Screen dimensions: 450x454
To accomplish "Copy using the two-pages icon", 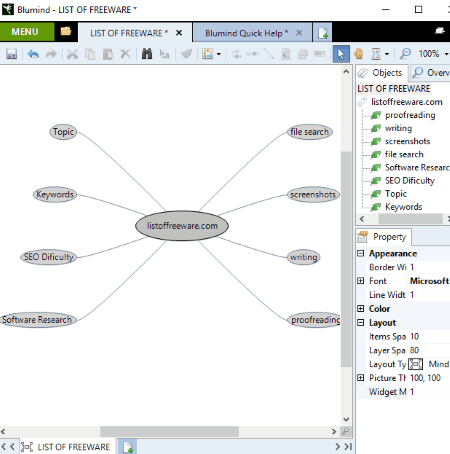I will coord(90,54).
